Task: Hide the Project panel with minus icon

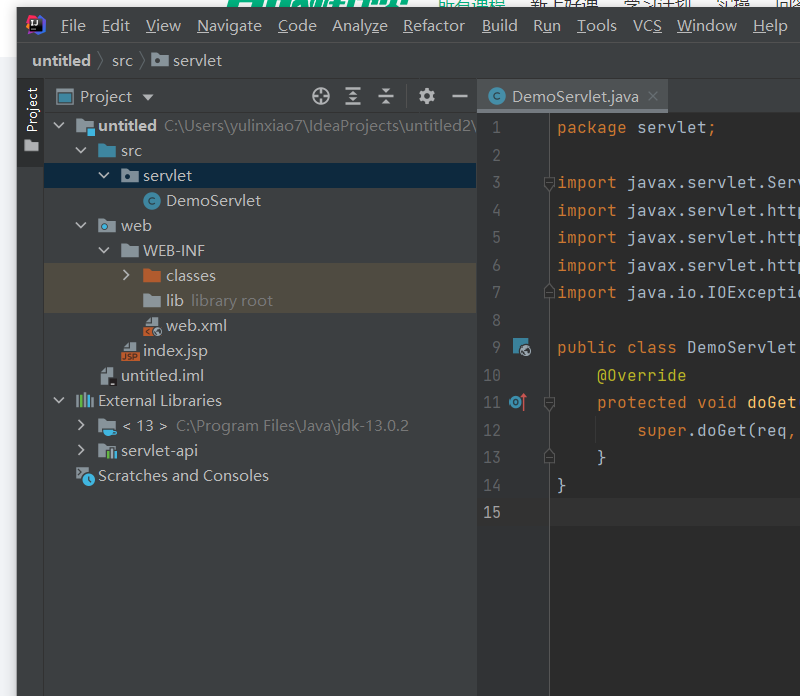Action: pyautogui.click(x=460, y=96)
